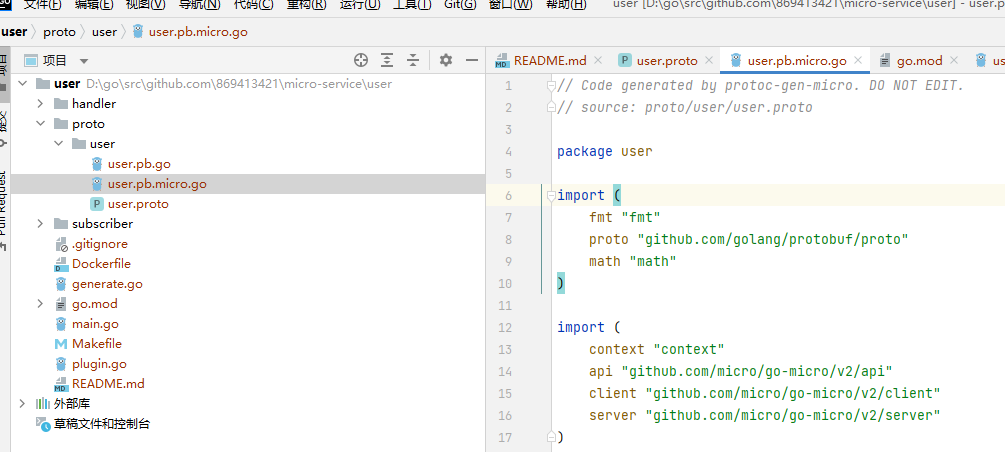Click user.pb.micro.go breadcrumb in navigation bar
Viewport: 1005px width, 452px height.
point(198,32)
